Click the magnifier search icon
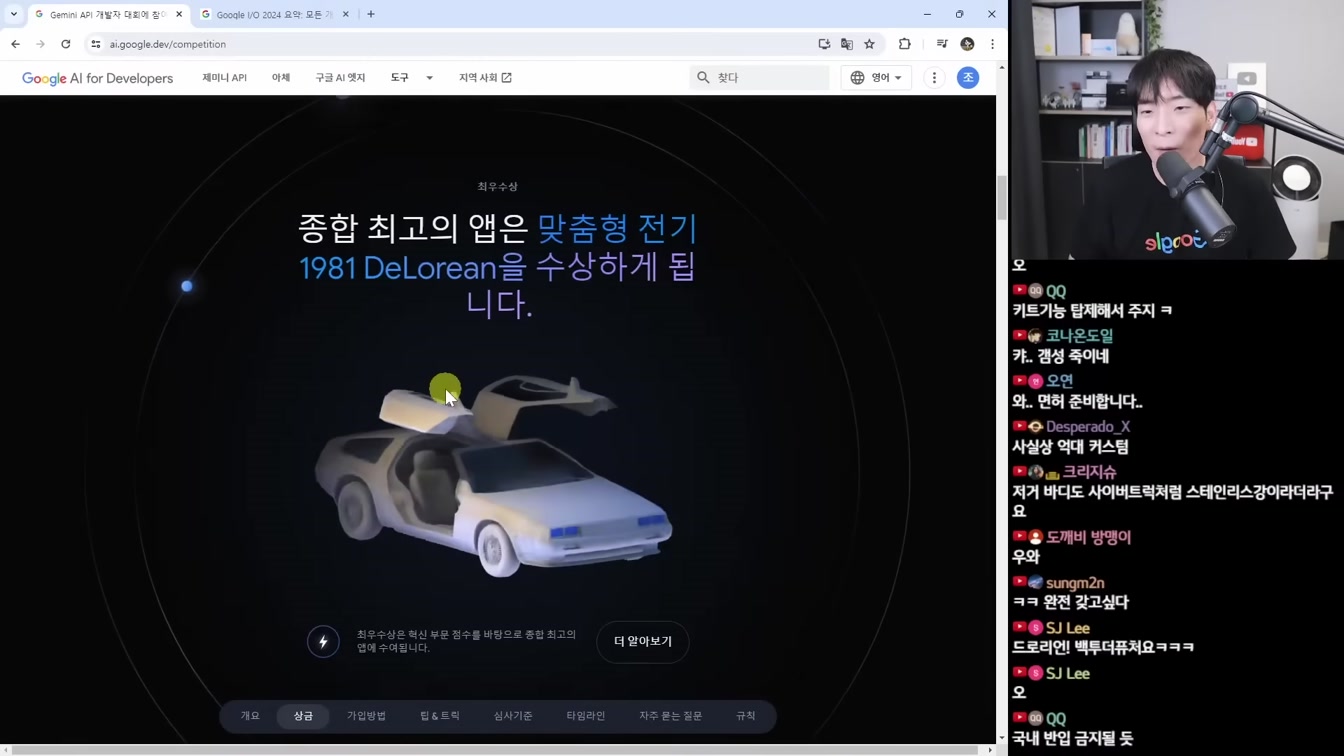 coord(703,77)
